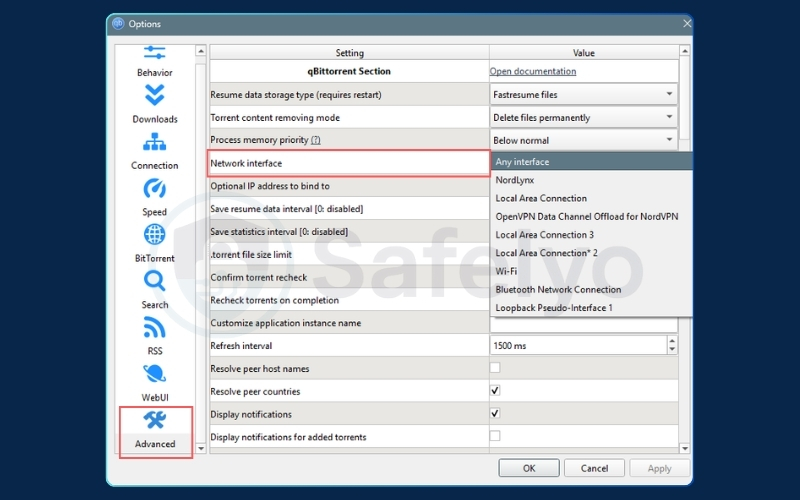Click the Cancel button
The image size is (800, 500).
(594, 468)
